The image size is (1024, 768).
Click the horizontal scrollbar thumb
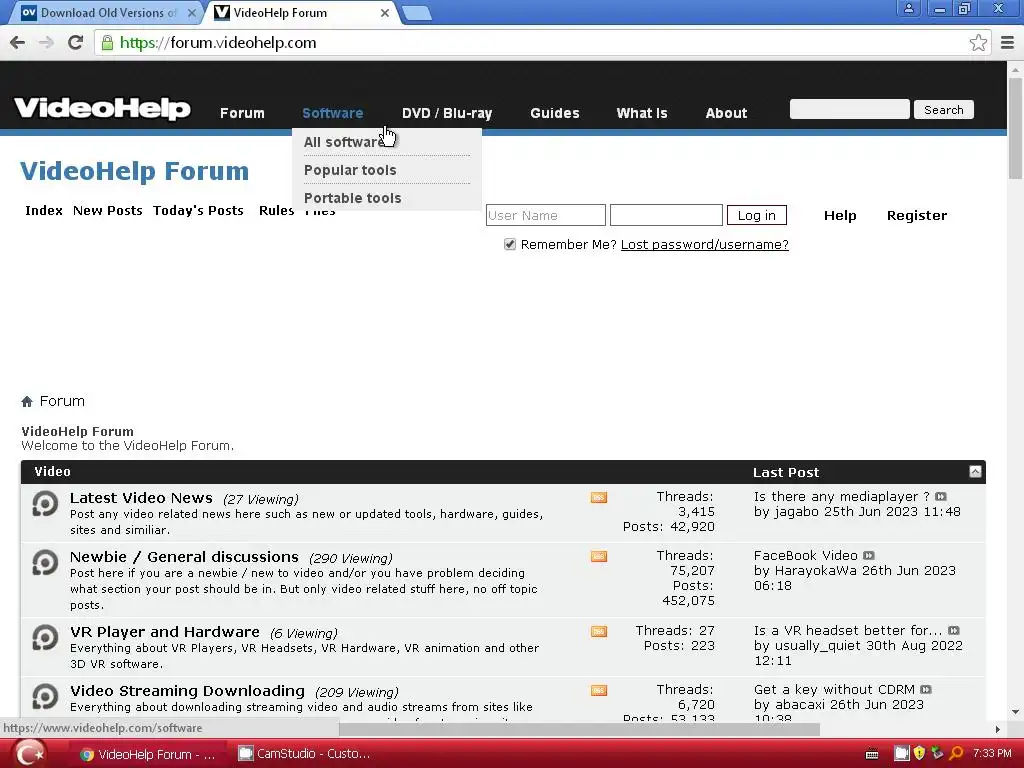[579, 729]
